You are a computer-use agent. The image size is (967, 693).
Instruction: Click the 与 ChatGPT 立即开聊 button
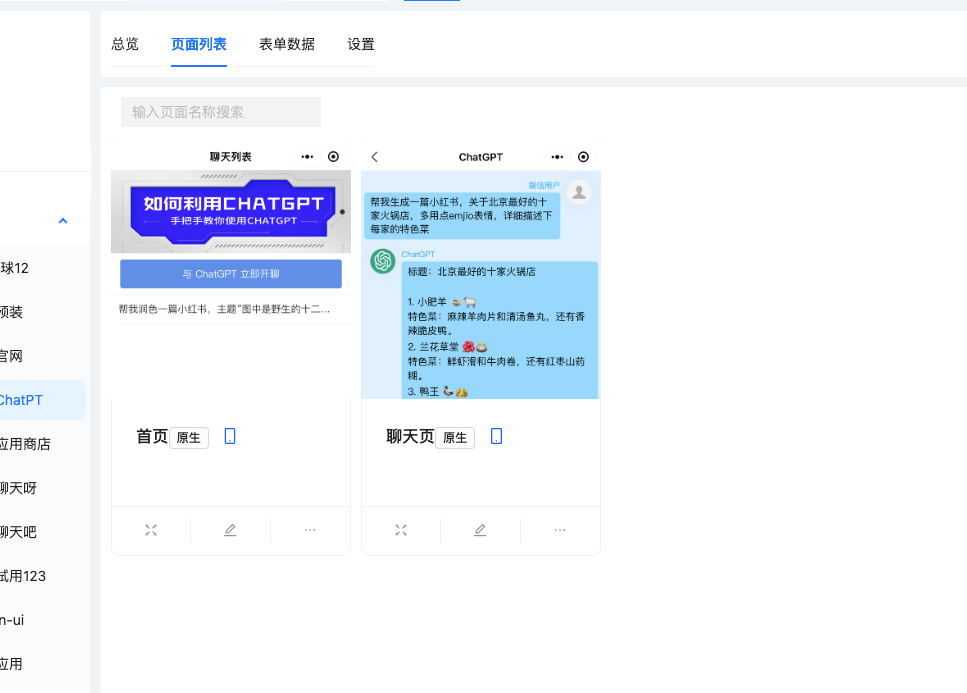[x=231, y=274]
